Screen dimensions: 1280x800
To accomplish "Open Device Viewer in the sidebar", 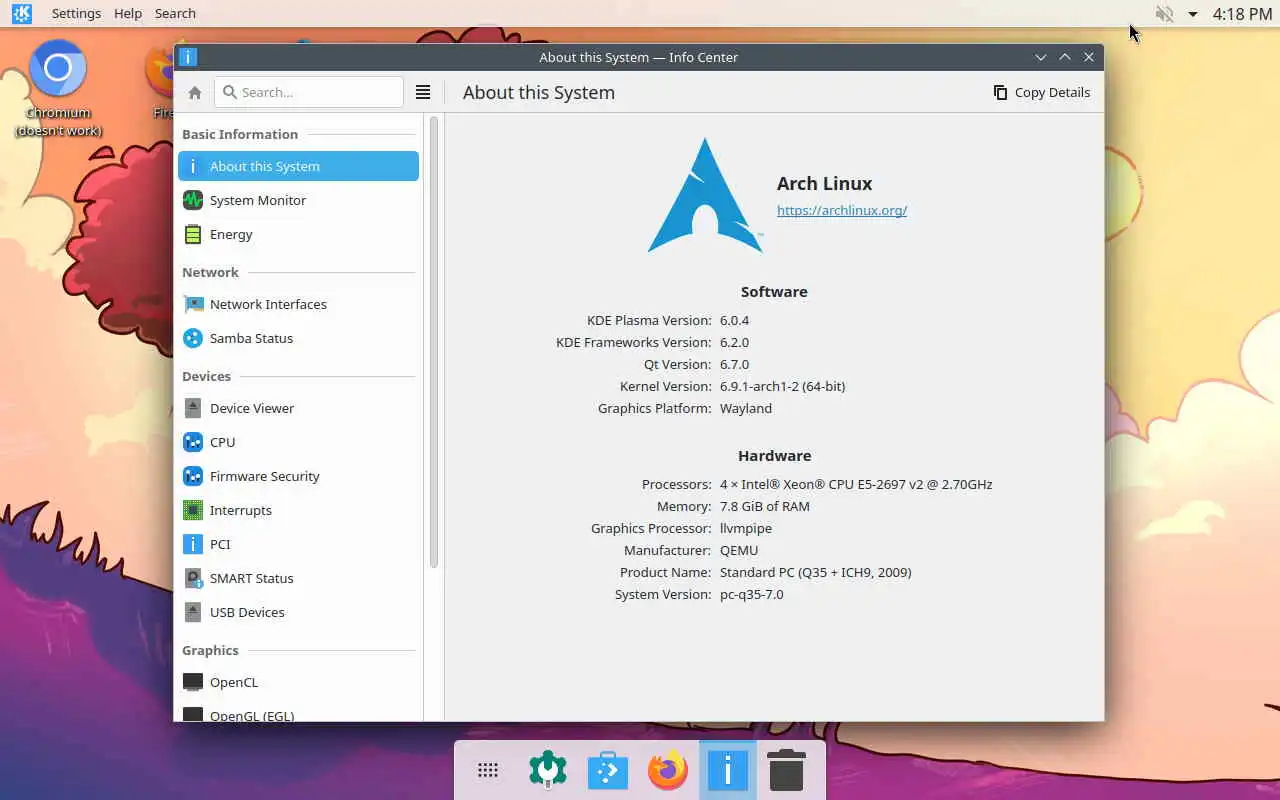I will tap(298, 408).
